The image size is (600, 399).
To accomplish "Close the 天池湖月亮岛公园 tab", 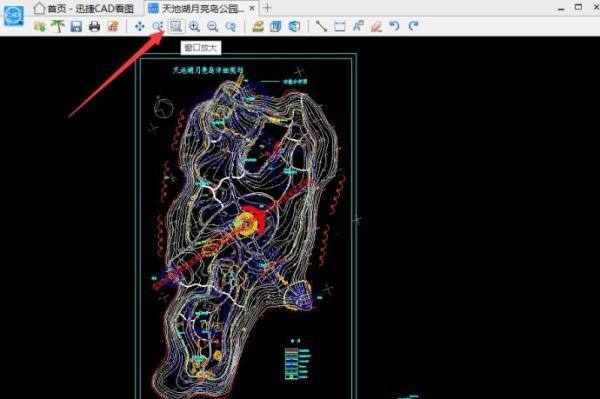I will 252,8.
